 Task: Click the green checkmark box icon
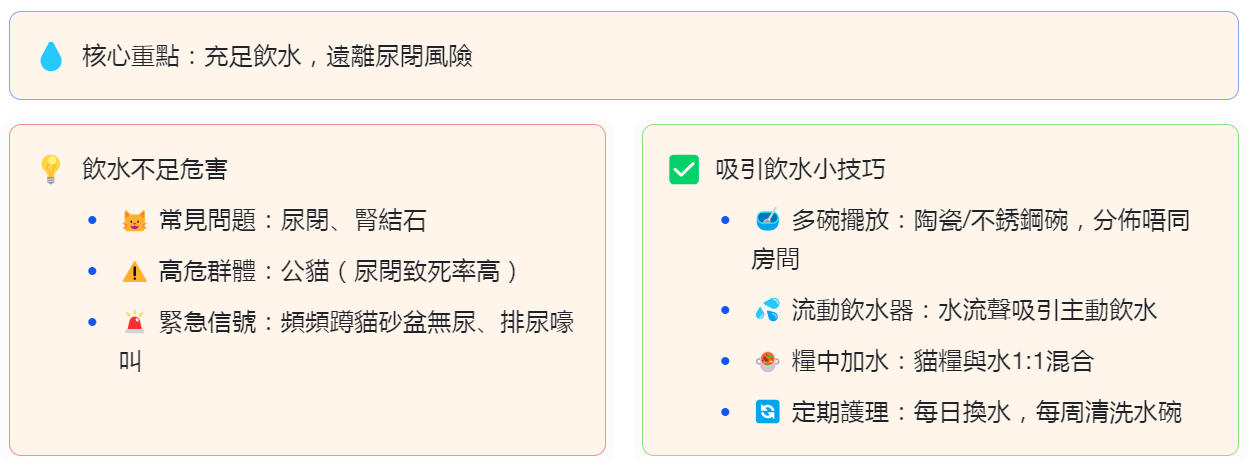(684, 170)
